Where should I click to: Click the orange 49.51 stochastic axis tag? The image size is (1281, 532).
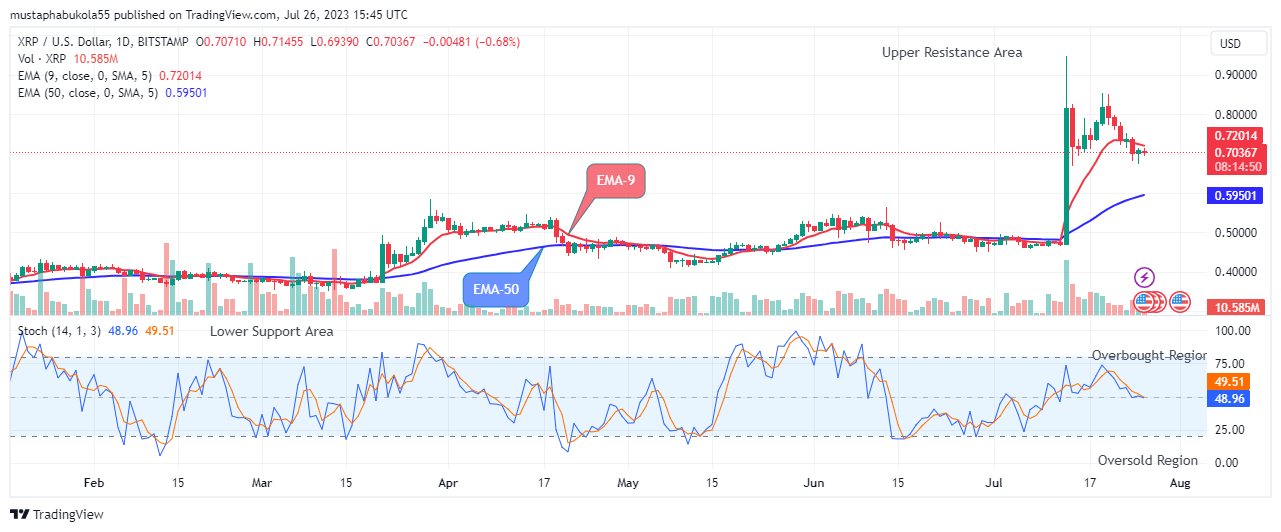(x=1229, y=382)
